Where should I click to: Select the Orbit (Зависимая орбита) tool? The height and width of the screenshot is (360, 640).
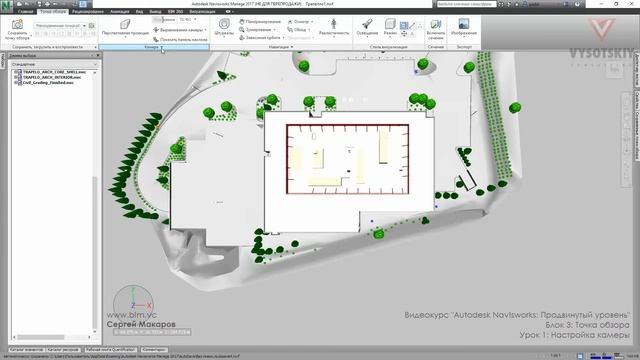click(260, 38)
